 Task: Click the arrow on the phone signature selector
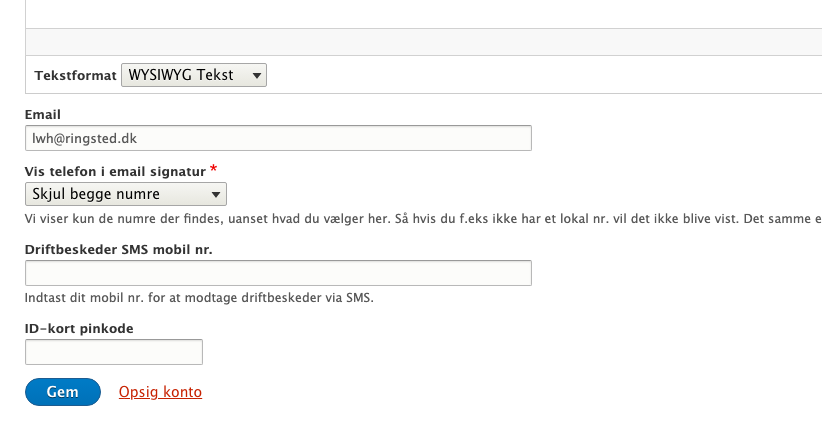point(216,194)
